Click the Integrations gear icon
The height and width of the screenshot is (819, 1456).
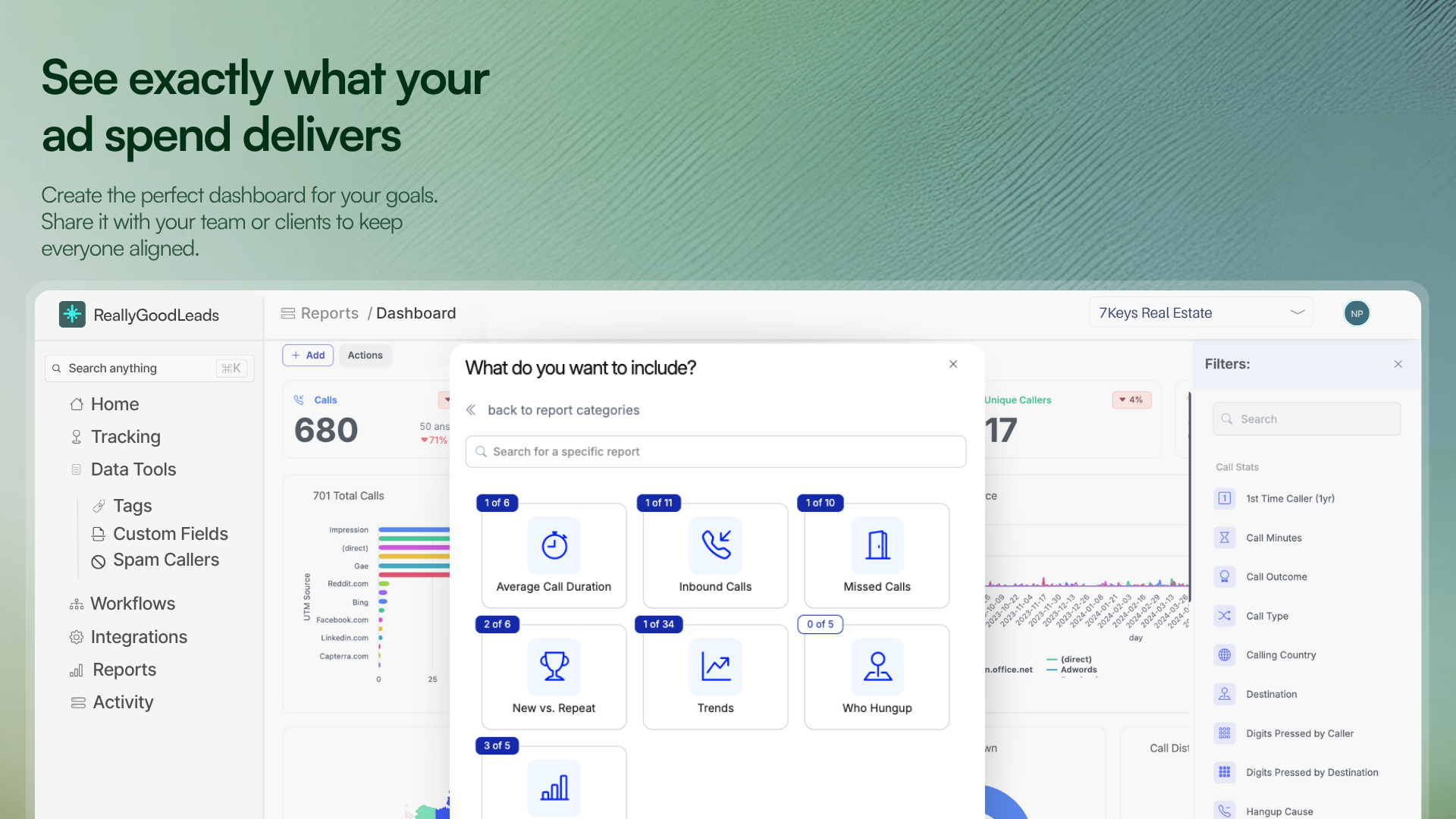(77, 637)
